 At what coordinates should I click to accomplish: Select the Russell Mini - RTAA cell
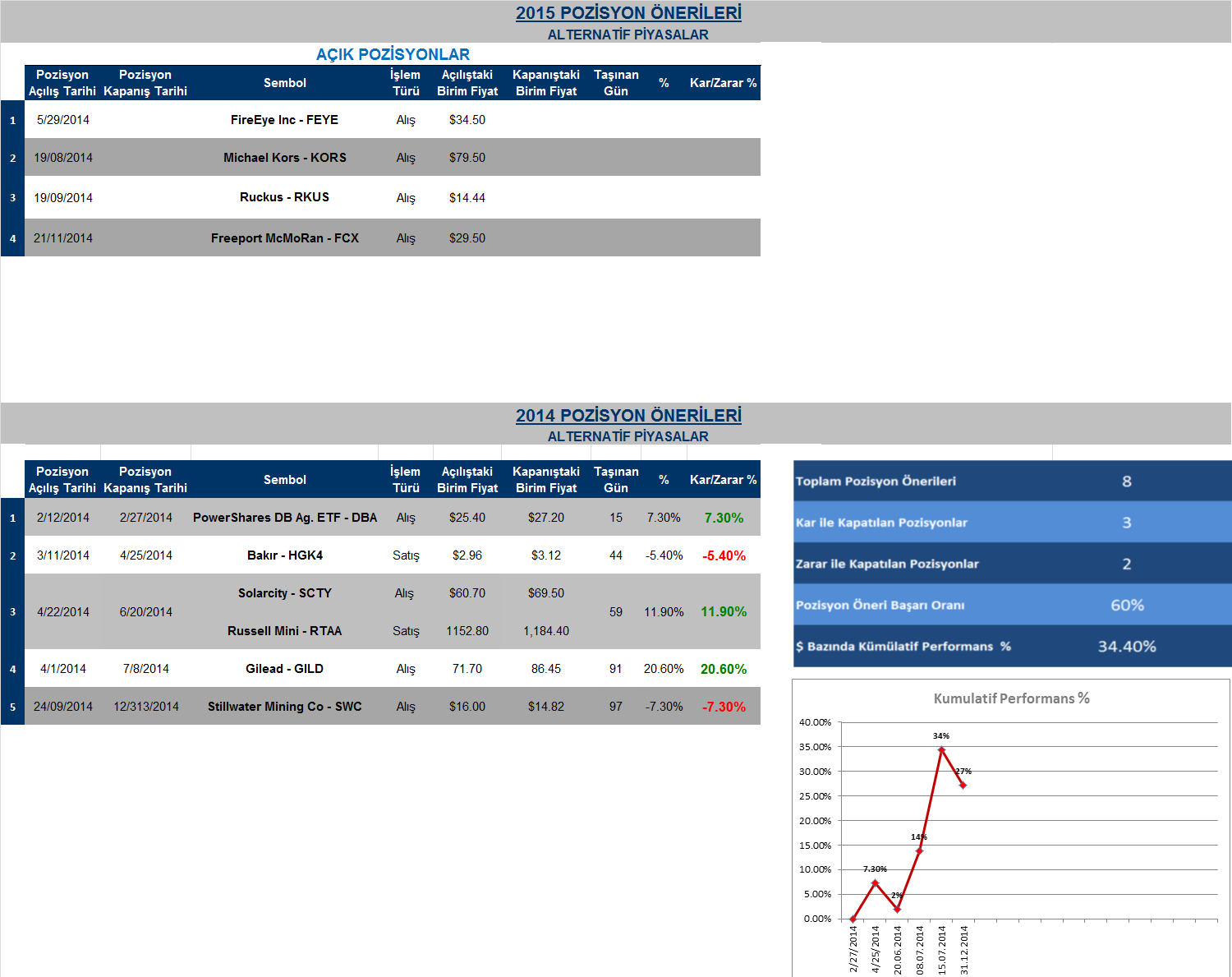point(284,631)
